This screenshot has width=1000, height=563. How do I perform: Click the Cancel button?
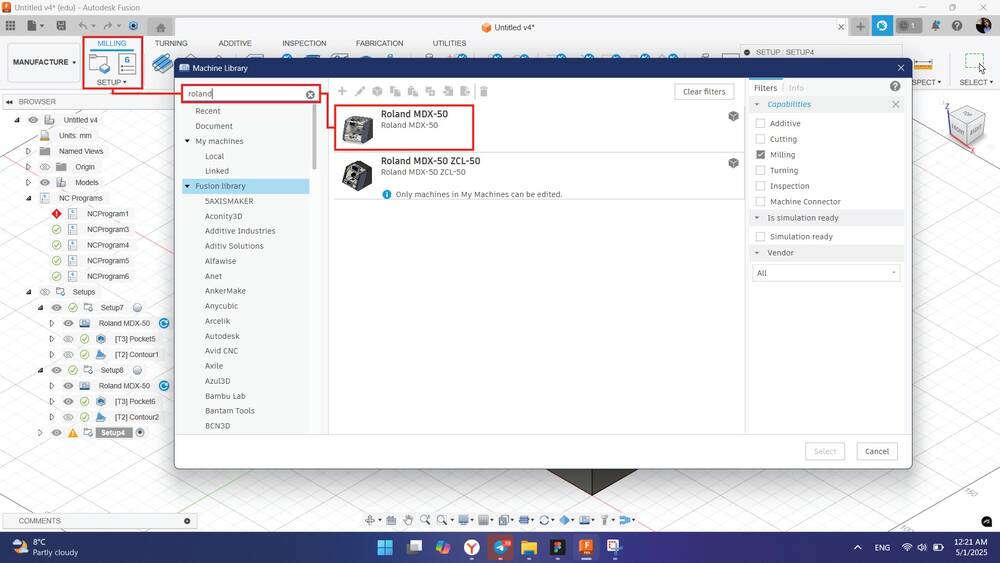click(x=877, y=451)
